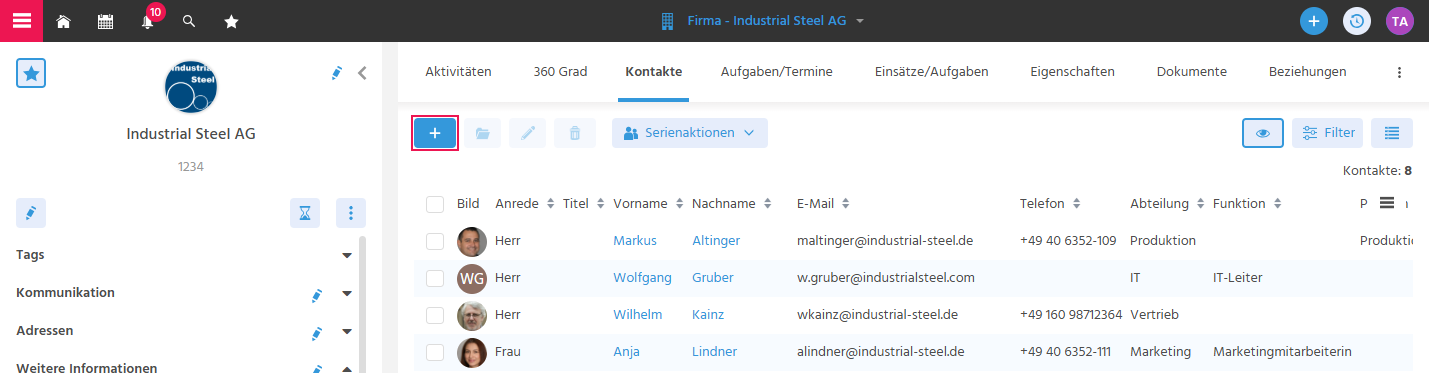Click Anja Lindner's profile photo
This screenshot has height=373, width=1429.
472,353
